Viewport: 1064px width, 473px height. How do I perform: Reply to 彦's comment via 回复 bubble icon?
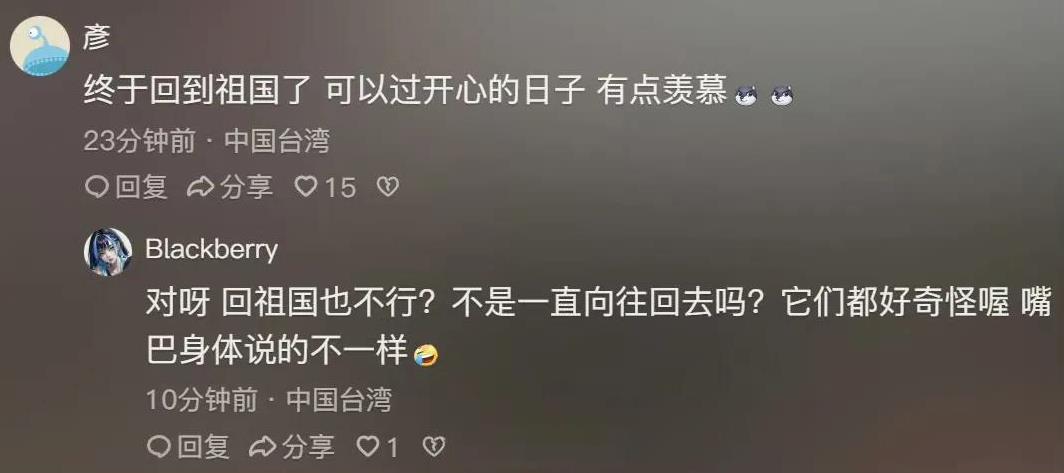tap(96, 187)
